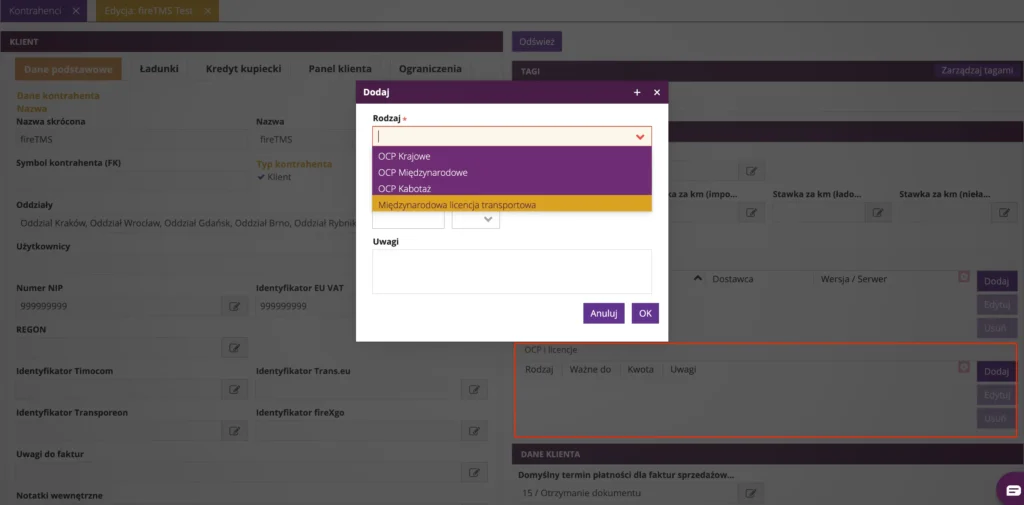The image size is (1024, 505).
Task: Click the Ważne do column header
Action: click(590, 369)
